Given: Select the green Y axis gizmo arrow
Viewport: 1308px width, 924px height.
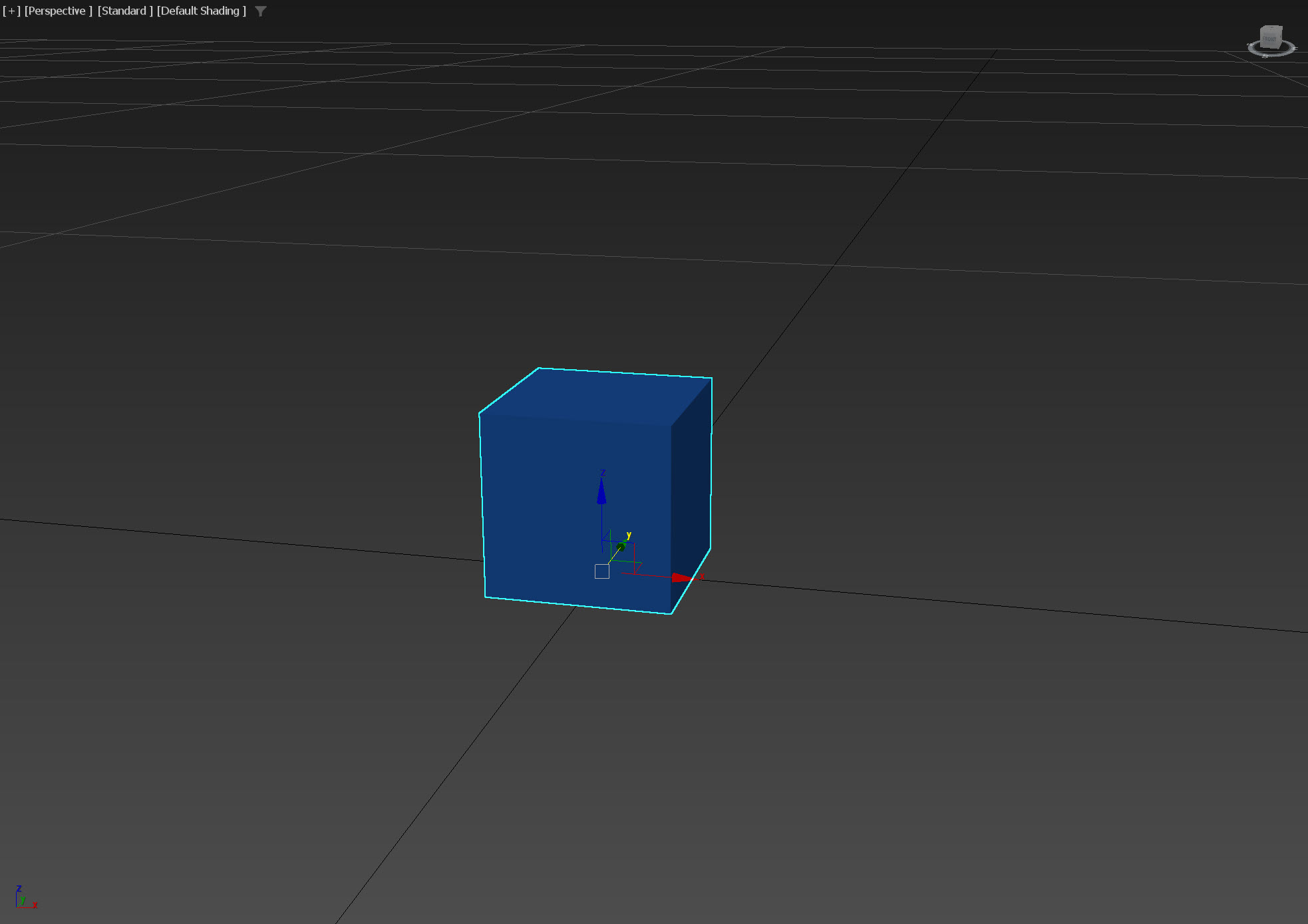Looking at the screenshot, I should pyautogui.click(x=621, y=546).
